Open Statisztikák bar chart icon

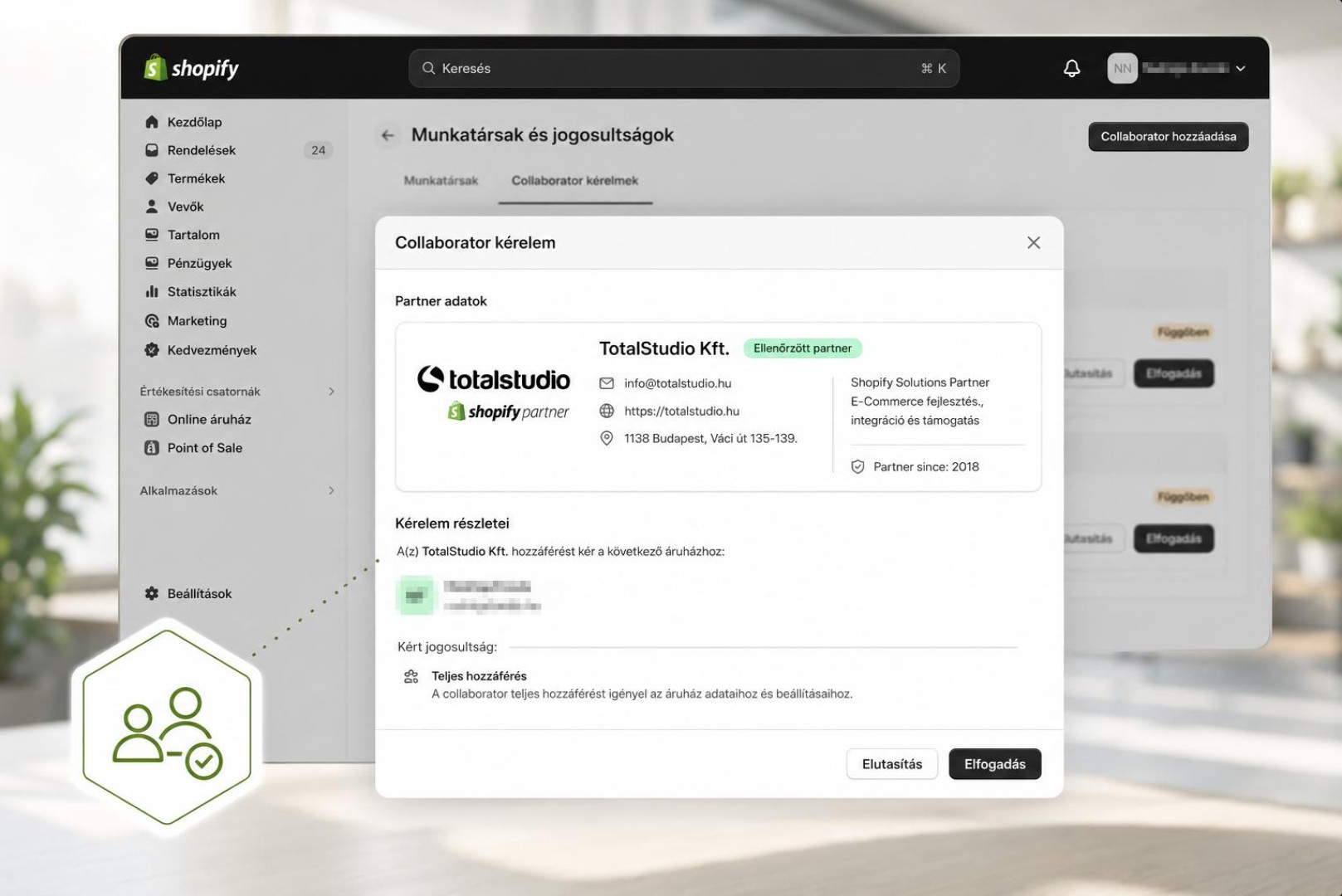coord(152,292)
